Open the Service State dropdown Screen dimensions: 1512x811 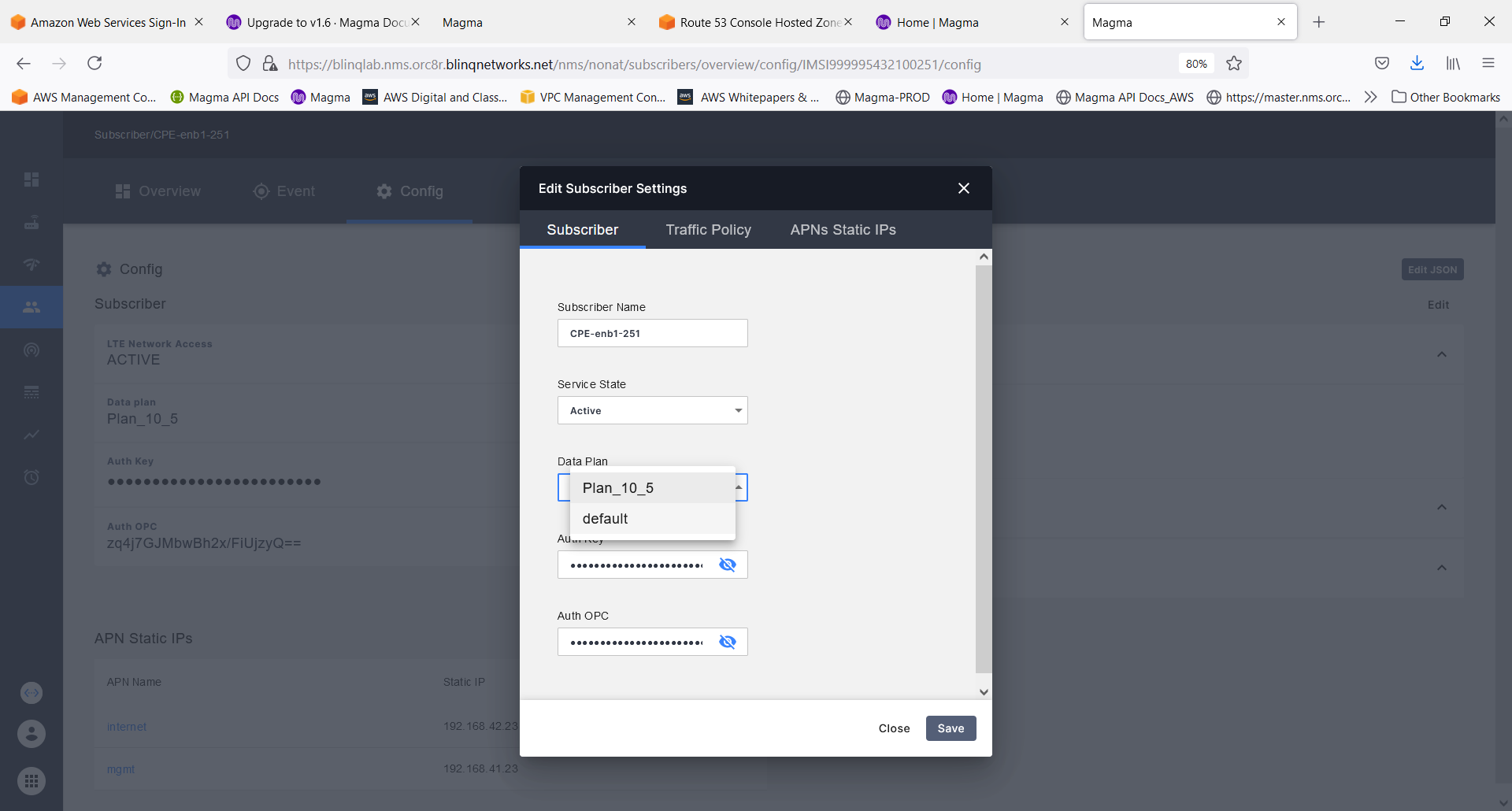tap(652, 410)
